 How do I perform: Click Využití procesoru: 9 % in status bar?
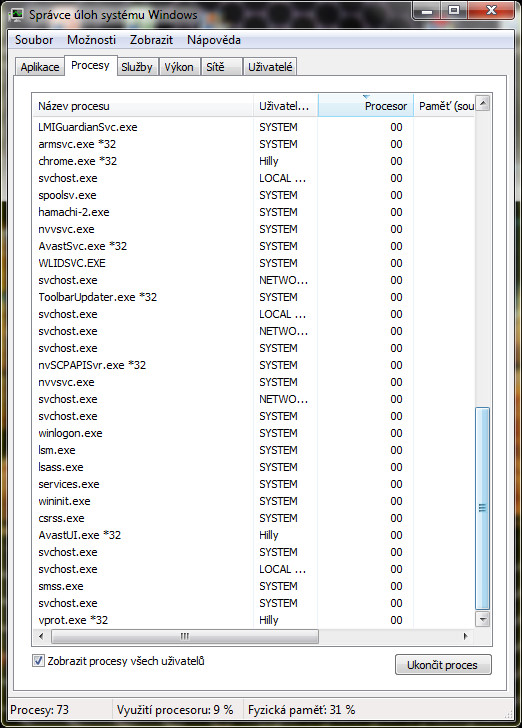point(175,709)
